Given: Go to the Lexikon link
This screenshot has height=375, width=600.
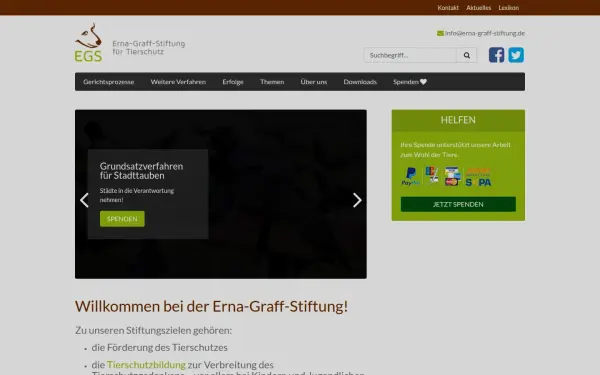Looking at the screenshot, I should (509, 8).
